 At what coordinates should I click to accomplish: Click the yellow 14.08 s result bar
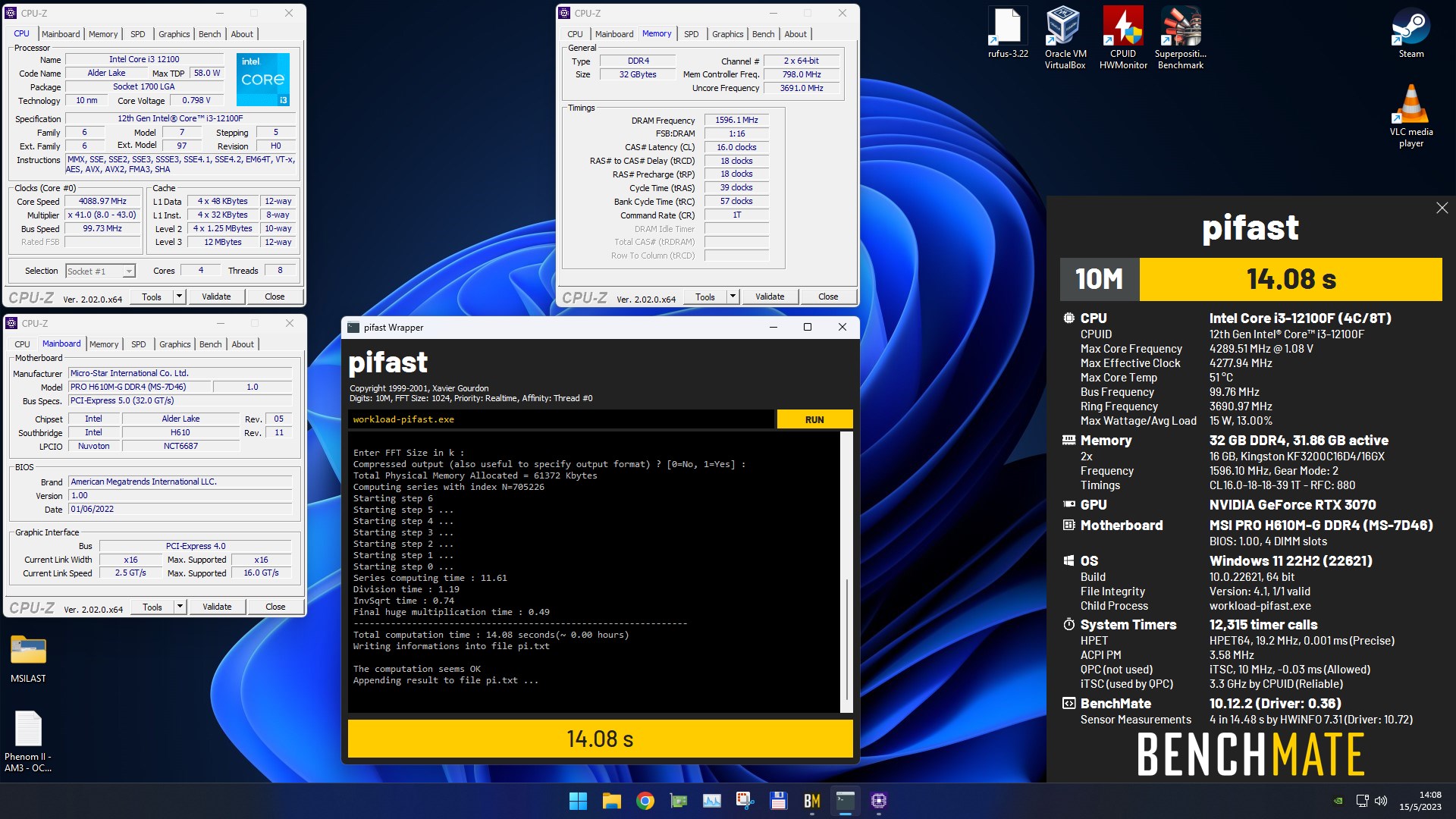(600, 739)
